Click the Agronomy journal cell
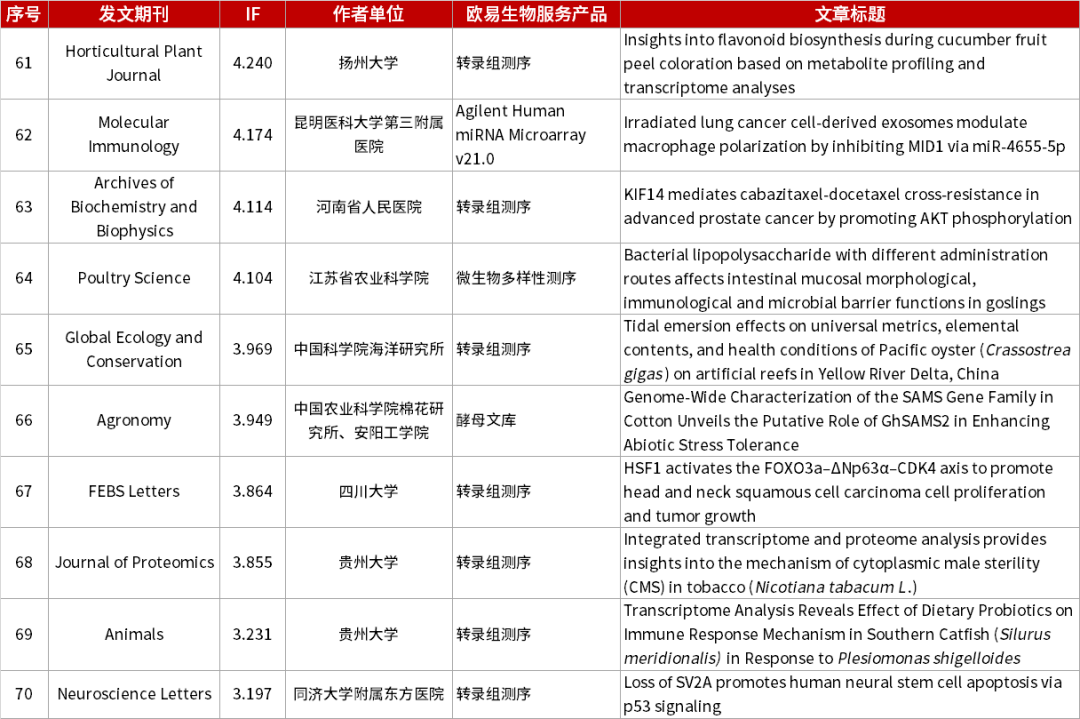The image size is (1080, 719). [x=134, y=421]
